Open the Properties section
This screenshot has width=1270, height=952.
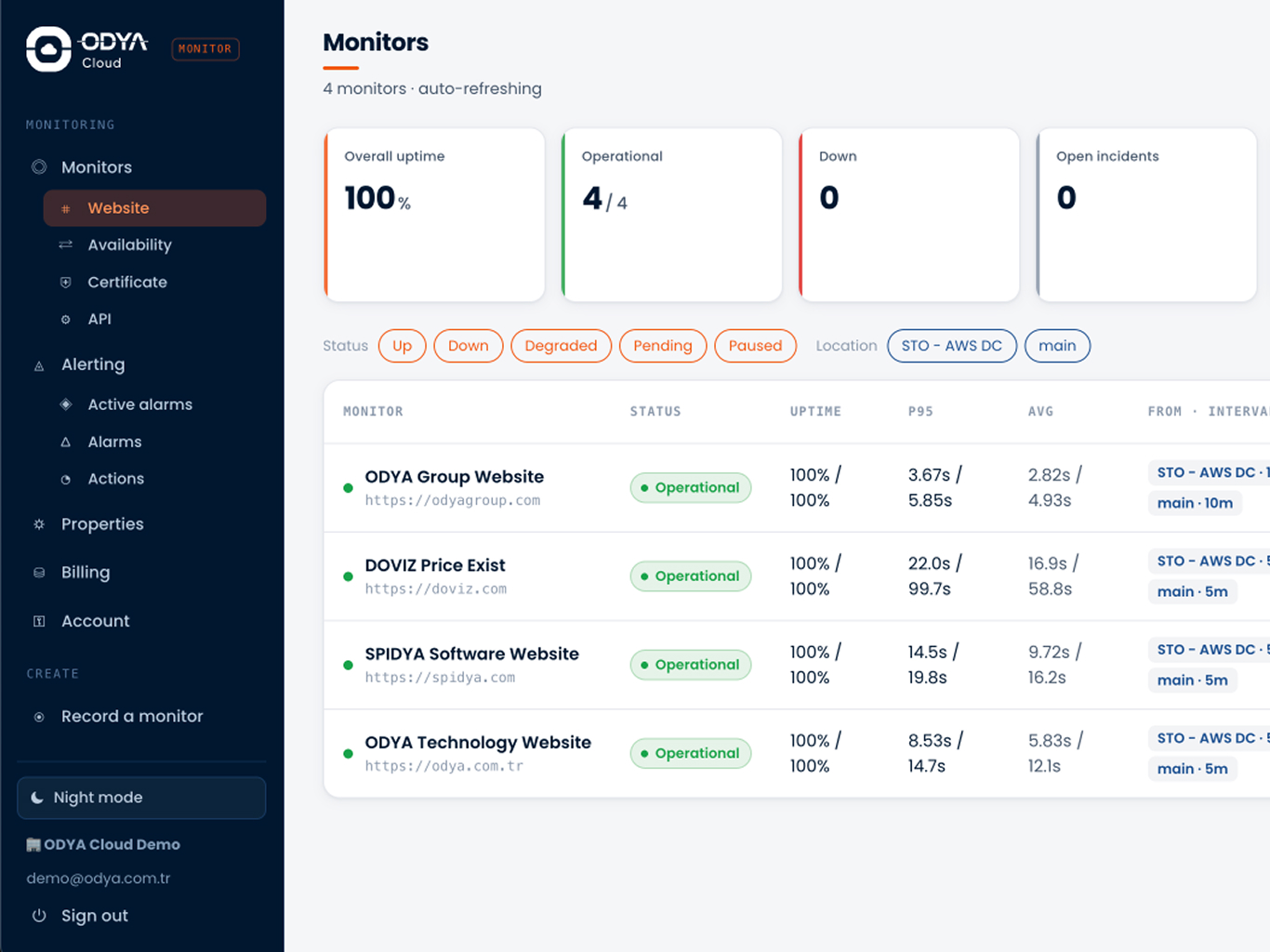[x=141, y=524]
